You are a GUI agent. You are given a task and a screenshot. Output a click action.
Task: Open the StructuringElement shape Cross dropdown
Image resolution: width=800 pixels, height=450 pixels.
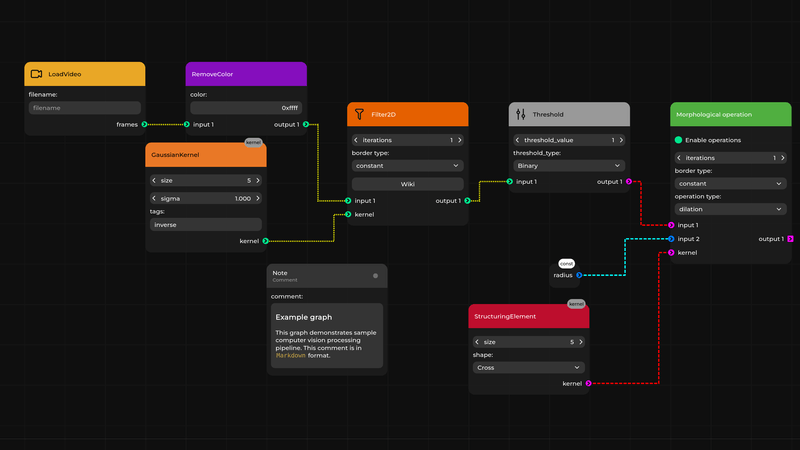(528, 367)
